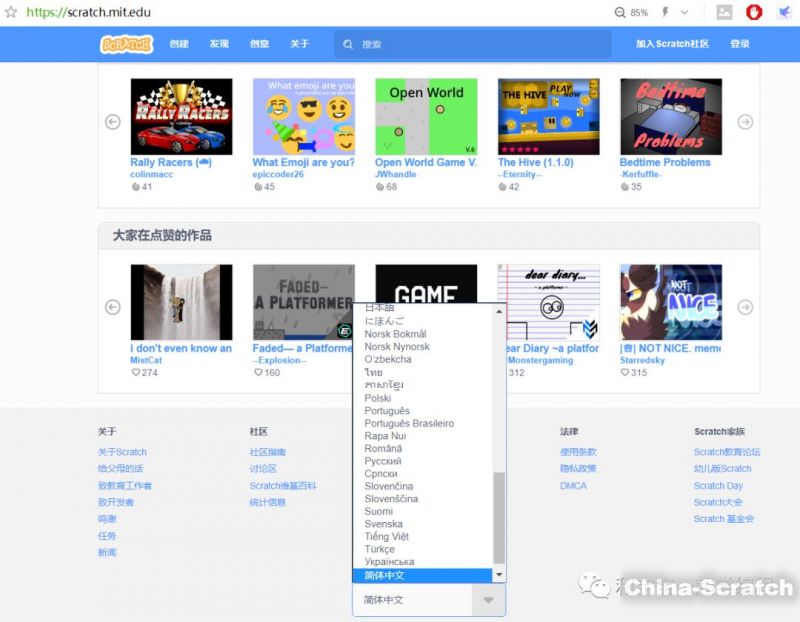Choose Tiếng Việt from the language list
Screen dimensions: 800x622
tap(386, 537)
